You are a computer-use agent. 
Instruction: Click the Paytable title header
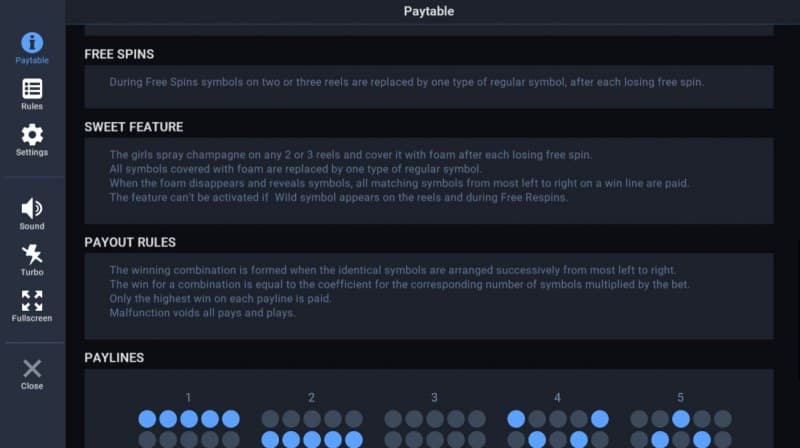[429, 12]
